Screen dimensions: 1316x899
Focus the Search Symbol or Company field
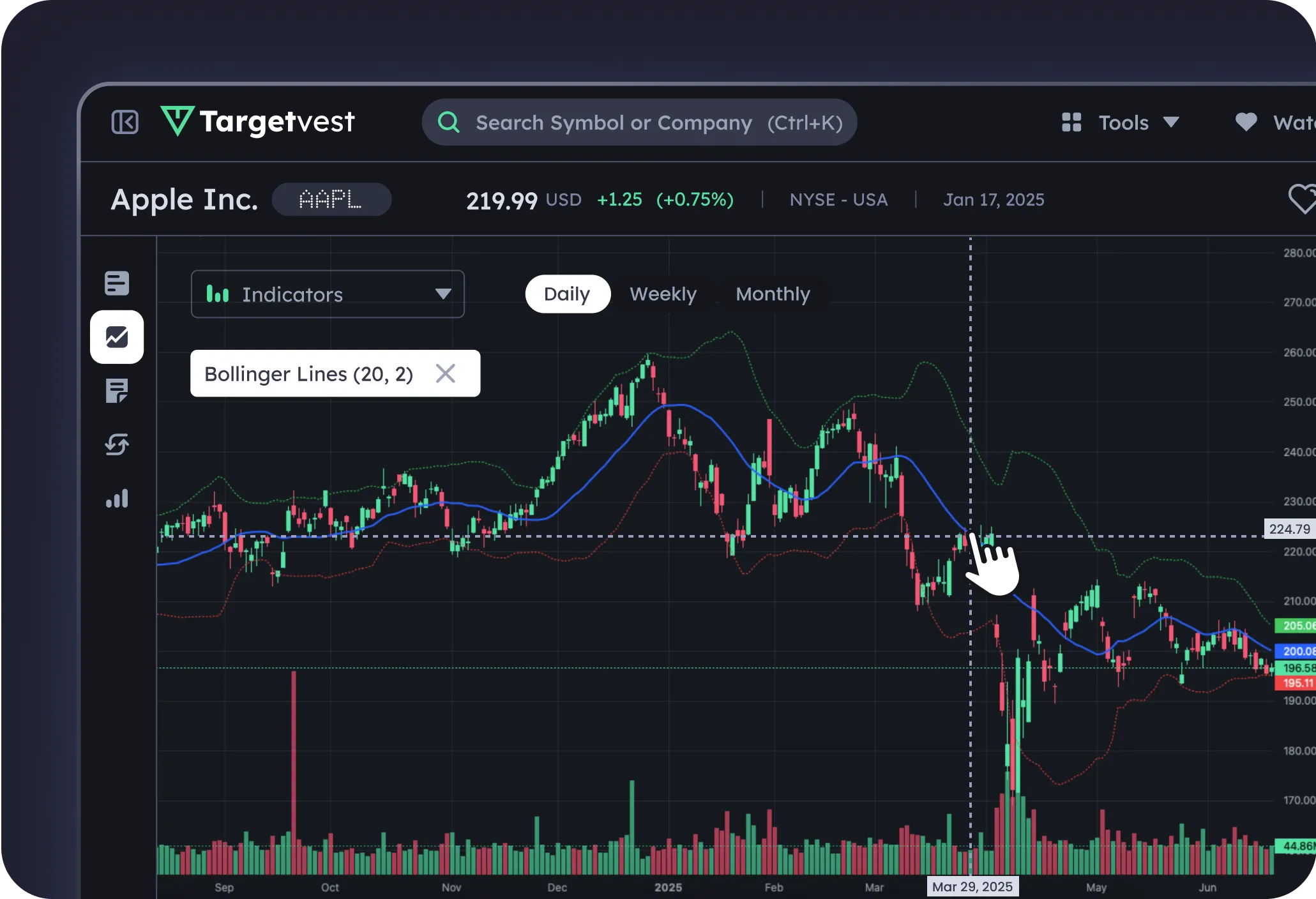tap(639, 122)
